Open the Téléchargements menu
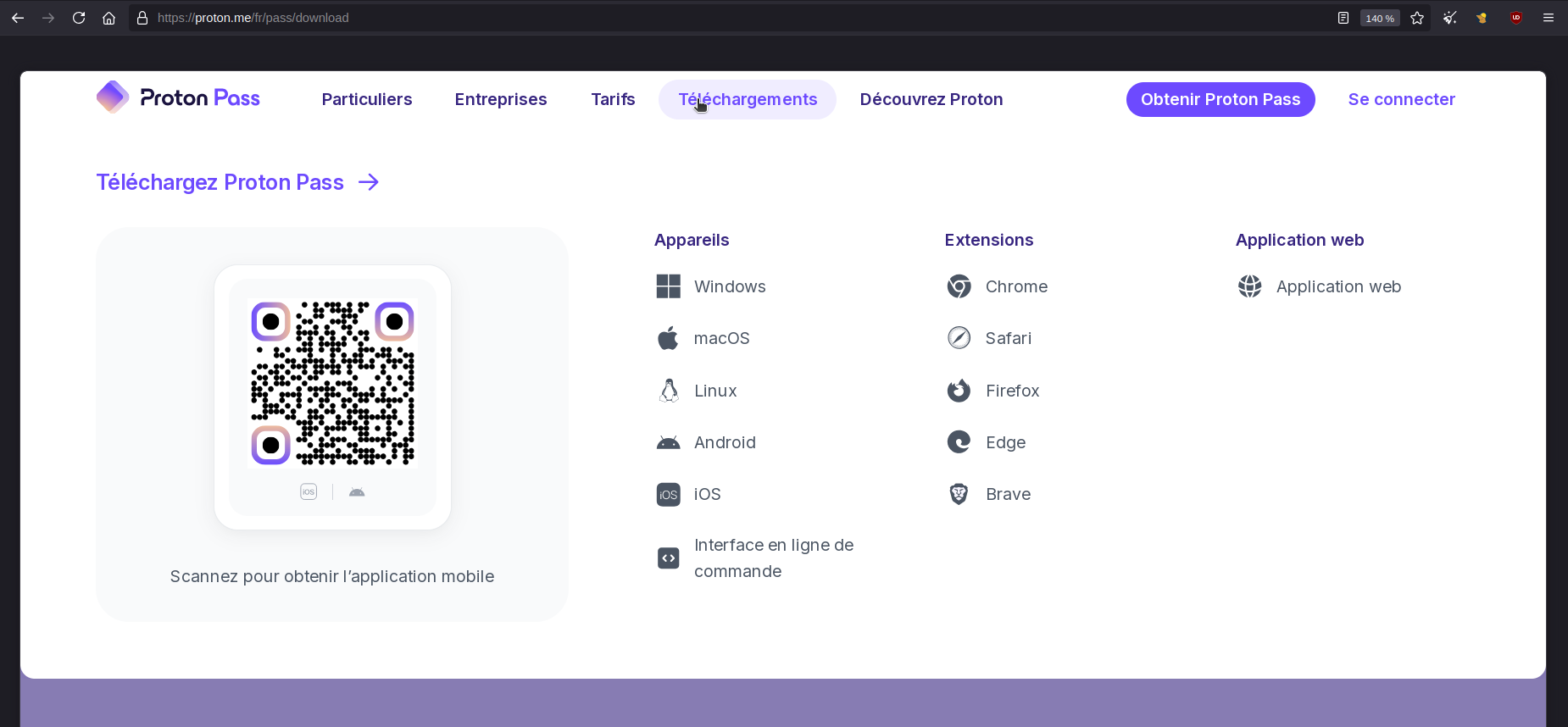 748,99
